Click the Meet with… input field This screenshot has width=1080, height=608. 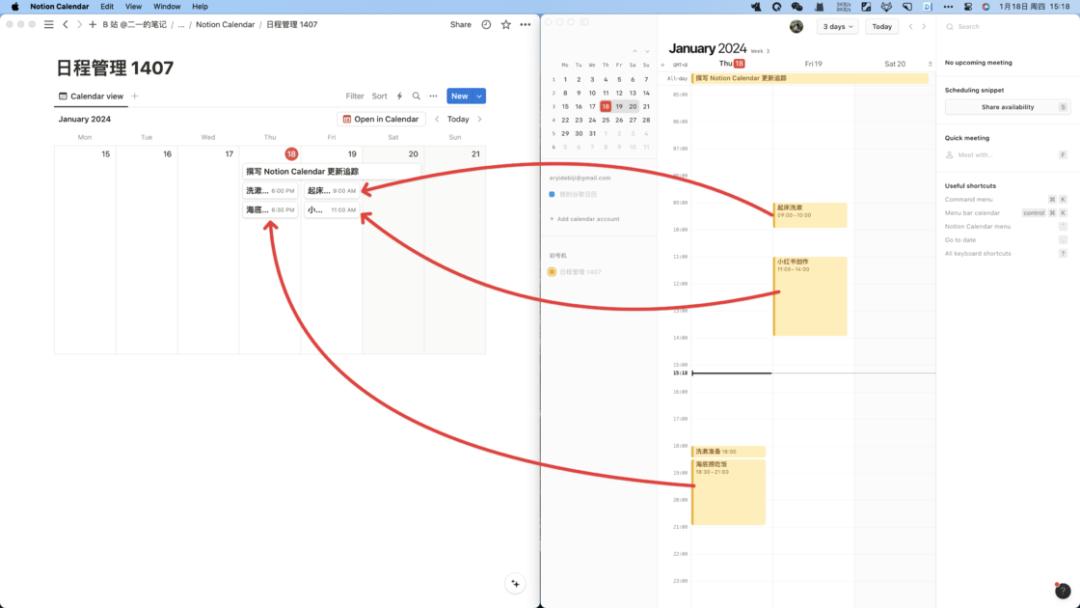(1007, 155)
